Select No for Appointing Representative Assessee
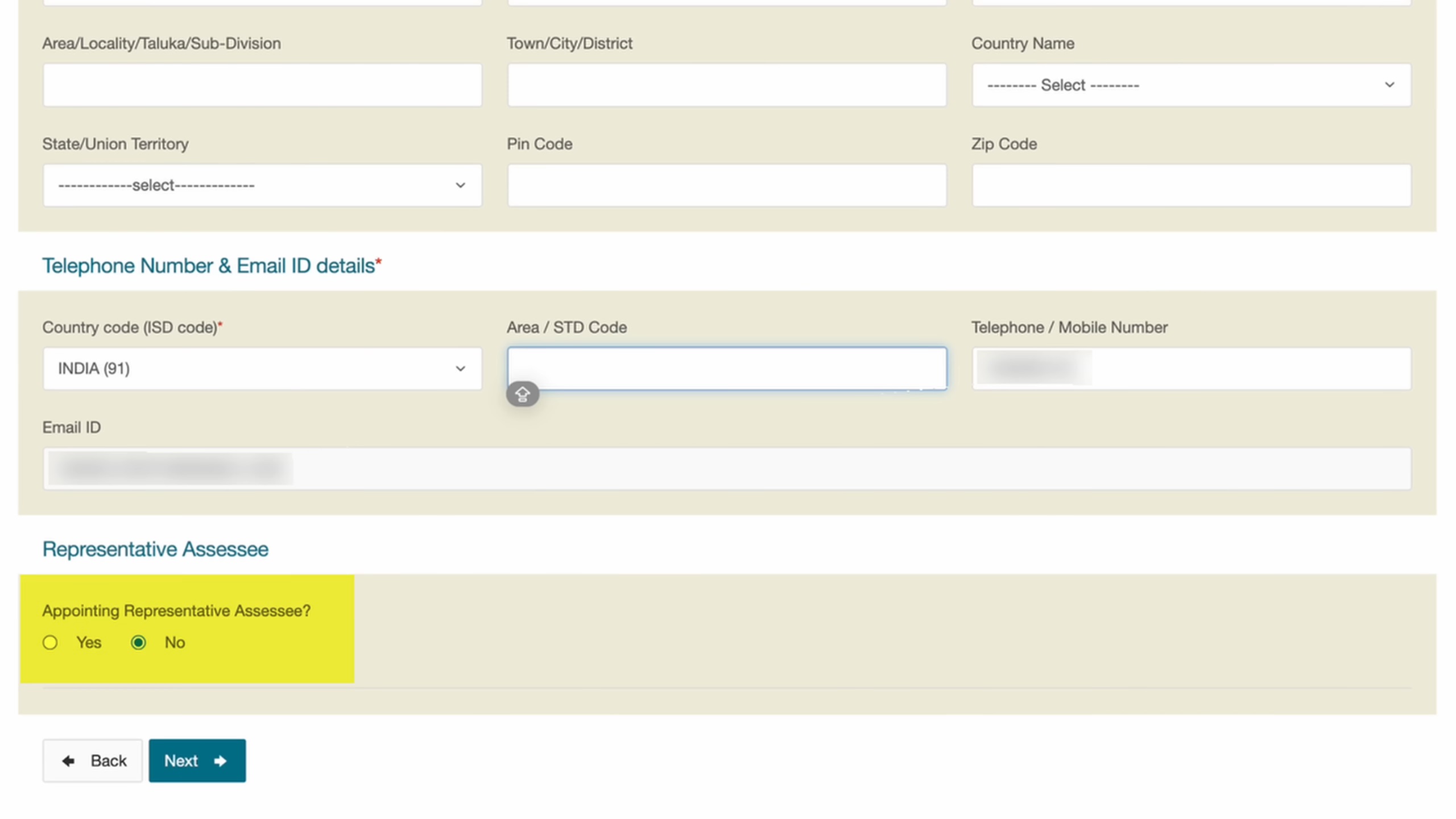The width and height of the screenshot is (1456, 819). (x=138, y=643)
